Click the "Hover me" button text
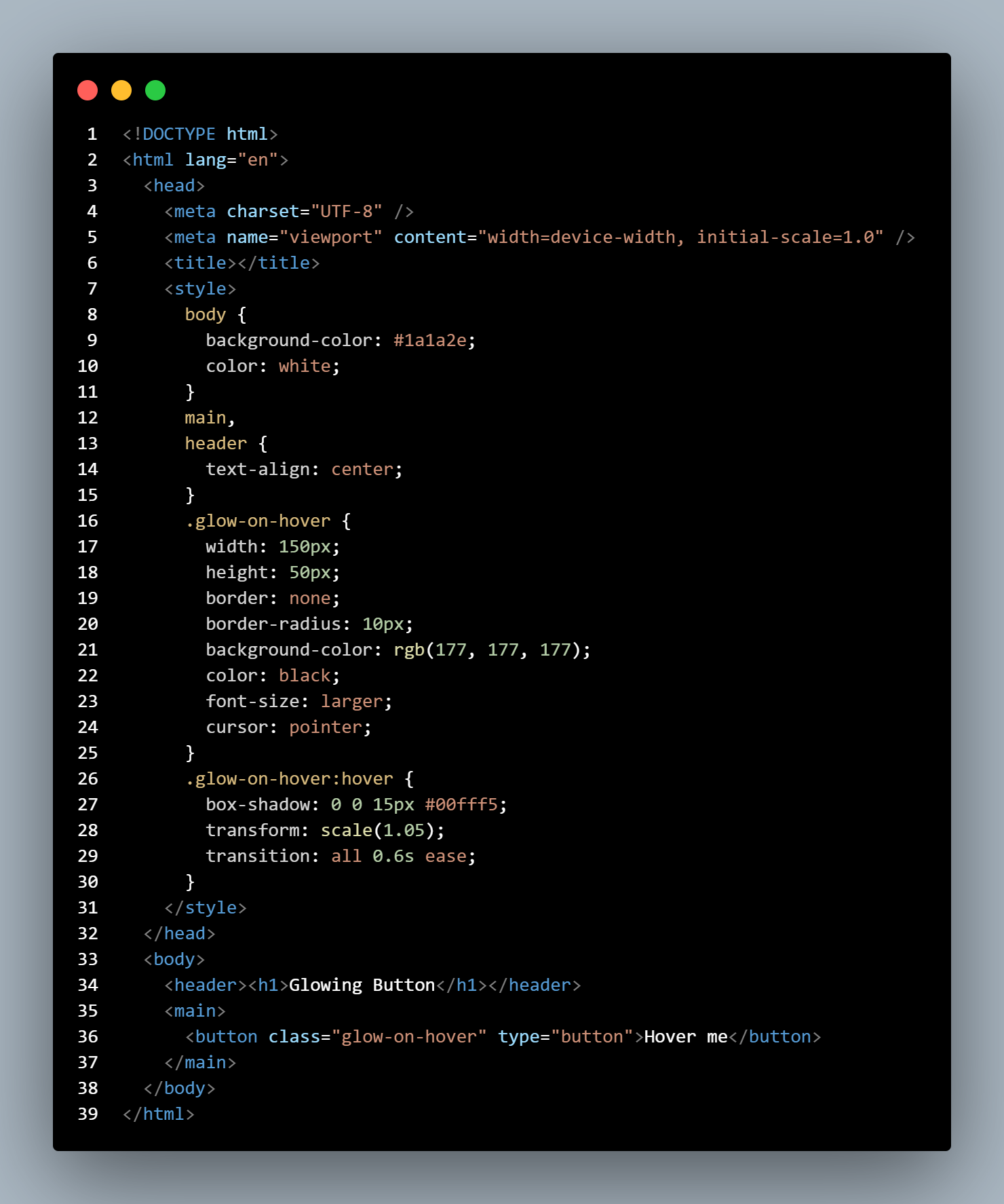Viewport: 1004px width, 1204px height. tap(685, 1037)
